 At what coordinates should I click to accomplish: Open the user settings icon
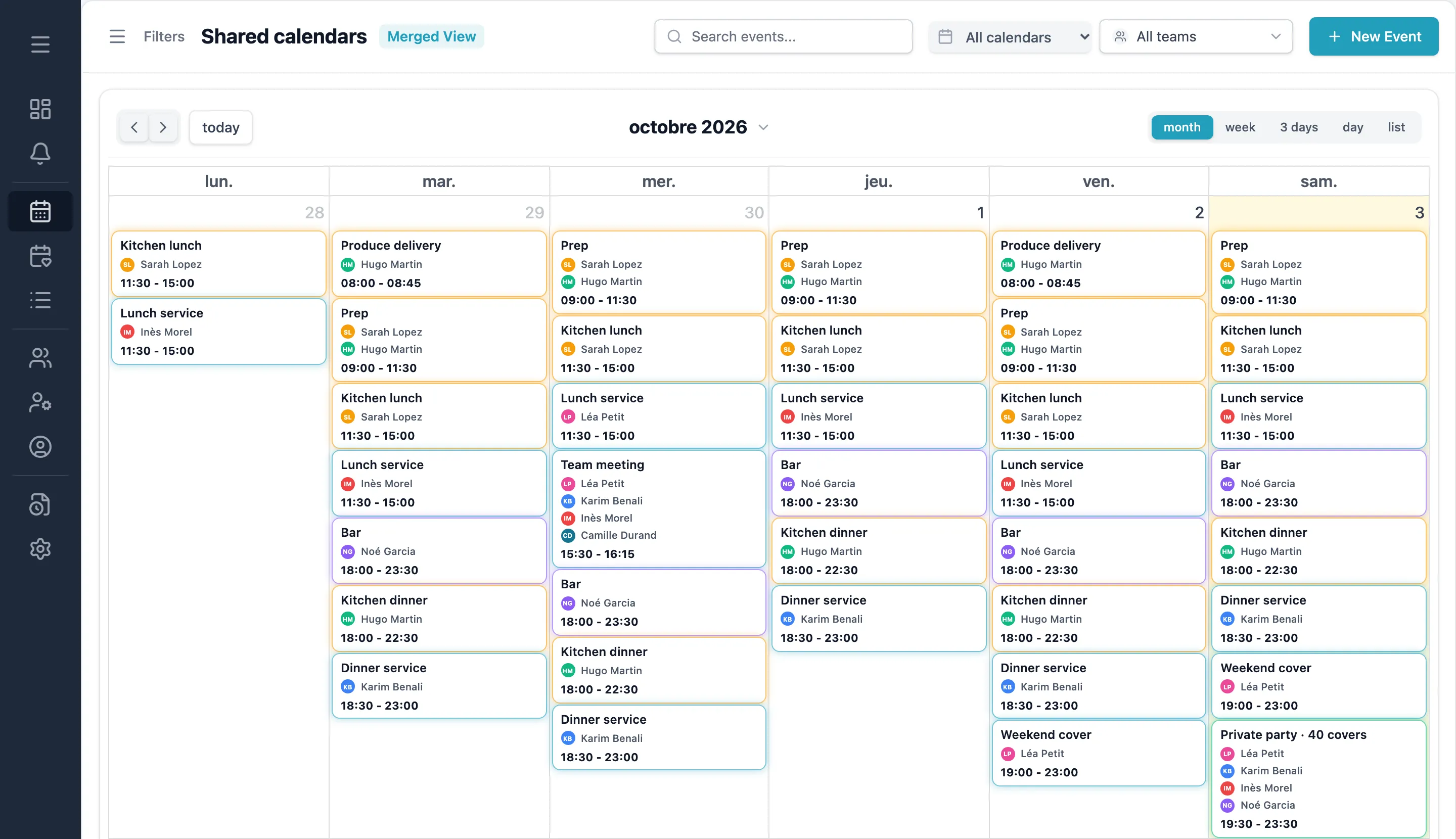40,402
